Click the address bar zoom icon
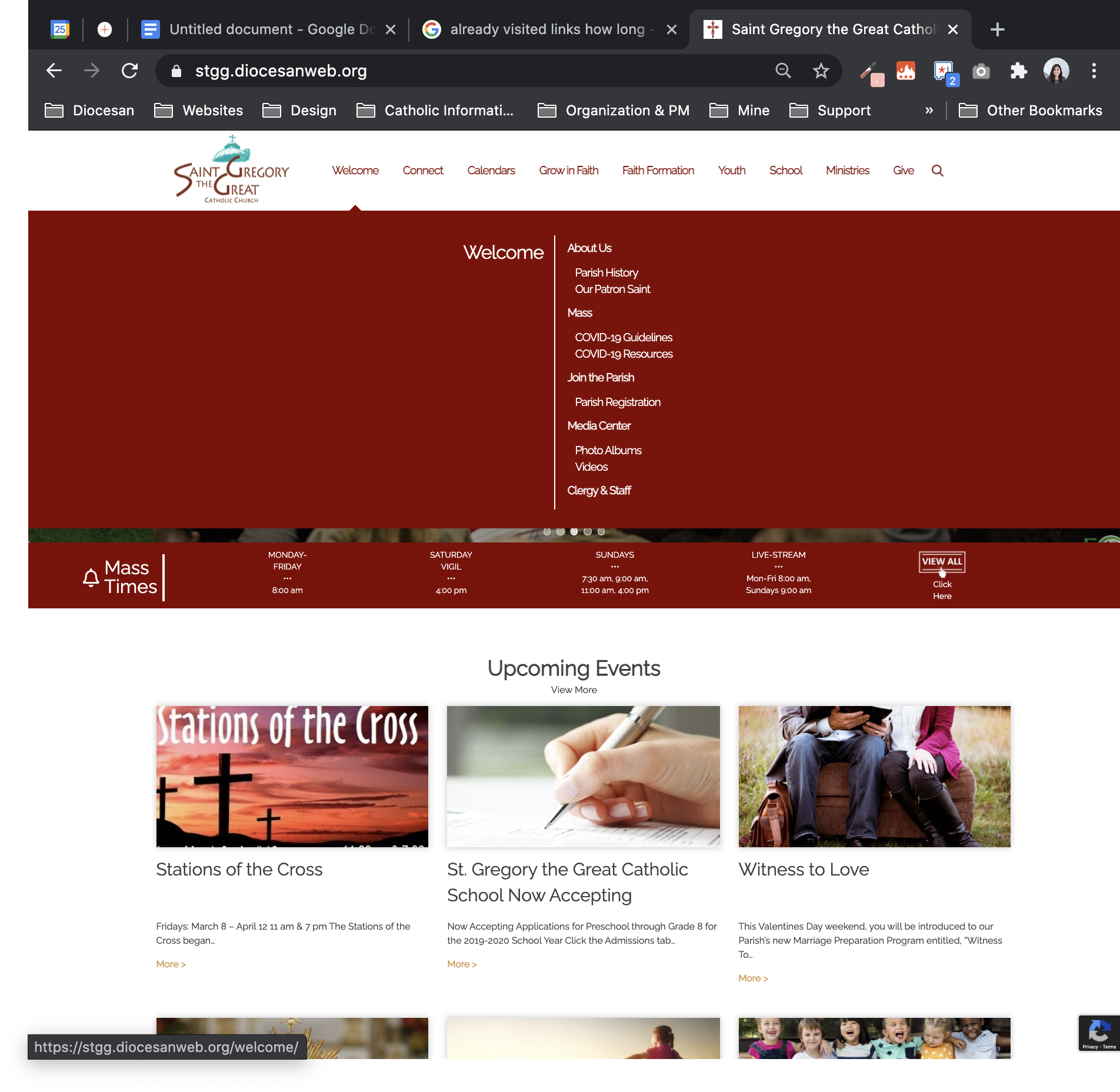Screen dimensions: 1120x1092 point(783,71)
